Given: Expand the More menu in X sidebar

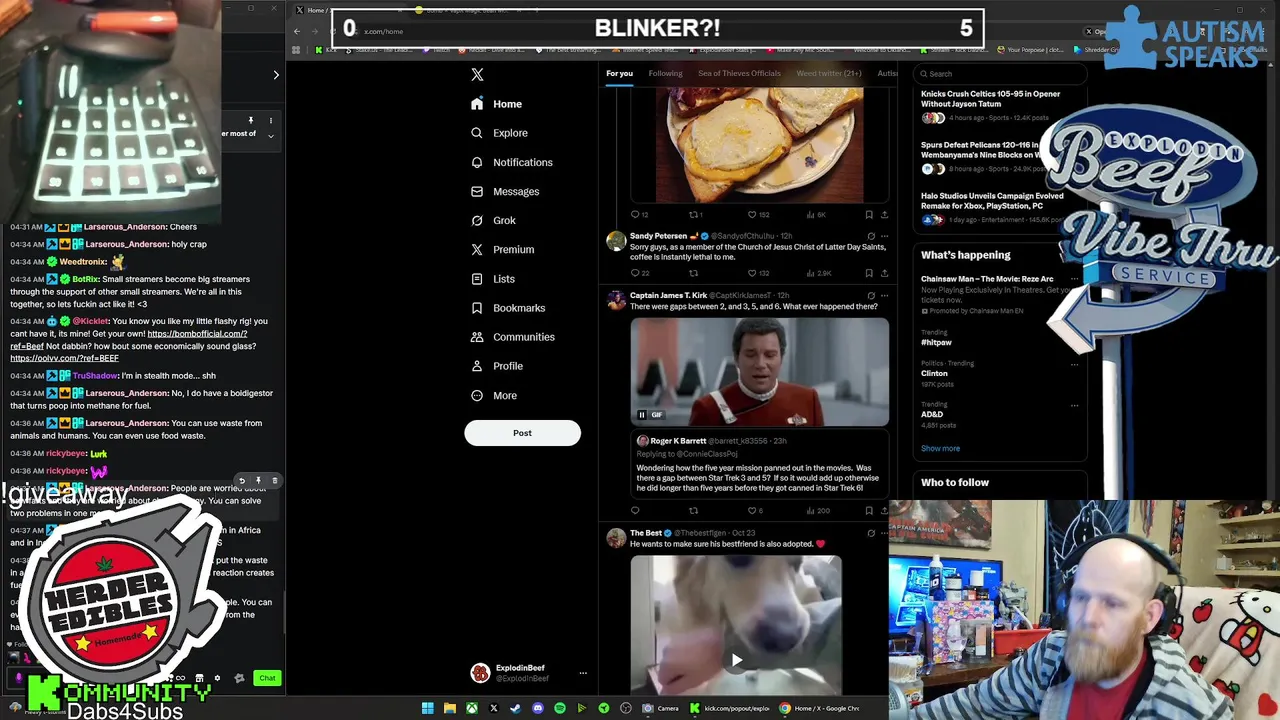Looking at the screenshot, I should click(x=494, y=395).
